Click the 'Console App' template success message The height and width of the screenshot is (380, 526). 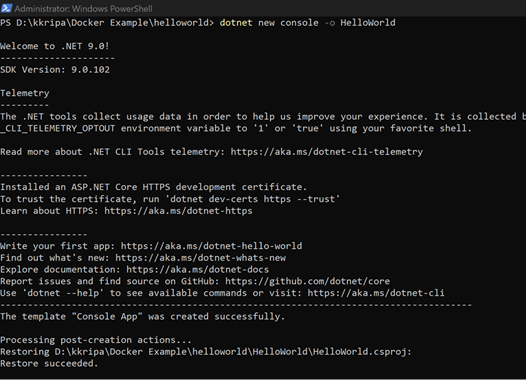(x=143, y=317)
